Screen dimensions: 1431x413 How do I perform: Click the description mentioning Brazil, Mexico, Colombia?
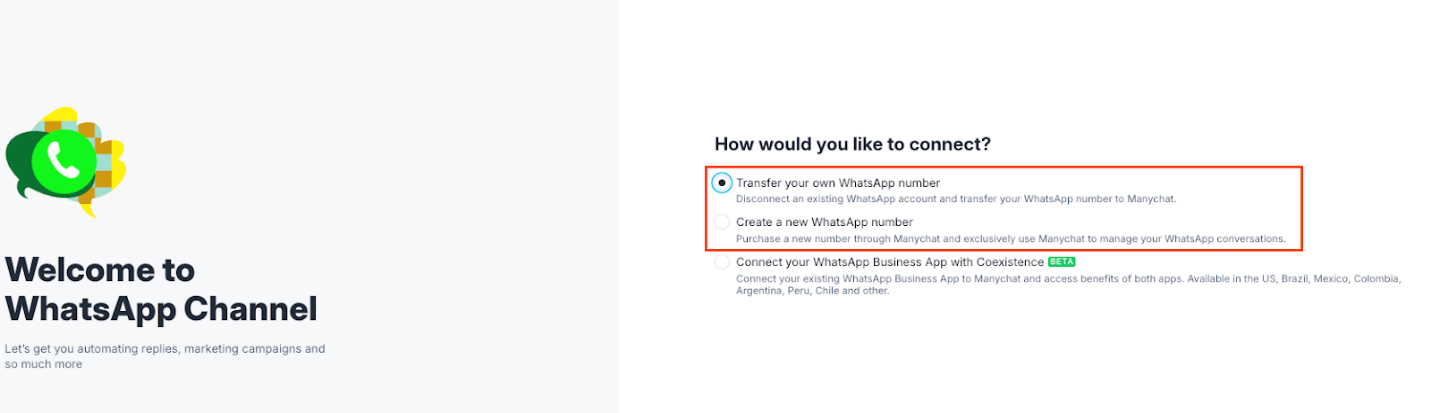point(1068,278)
